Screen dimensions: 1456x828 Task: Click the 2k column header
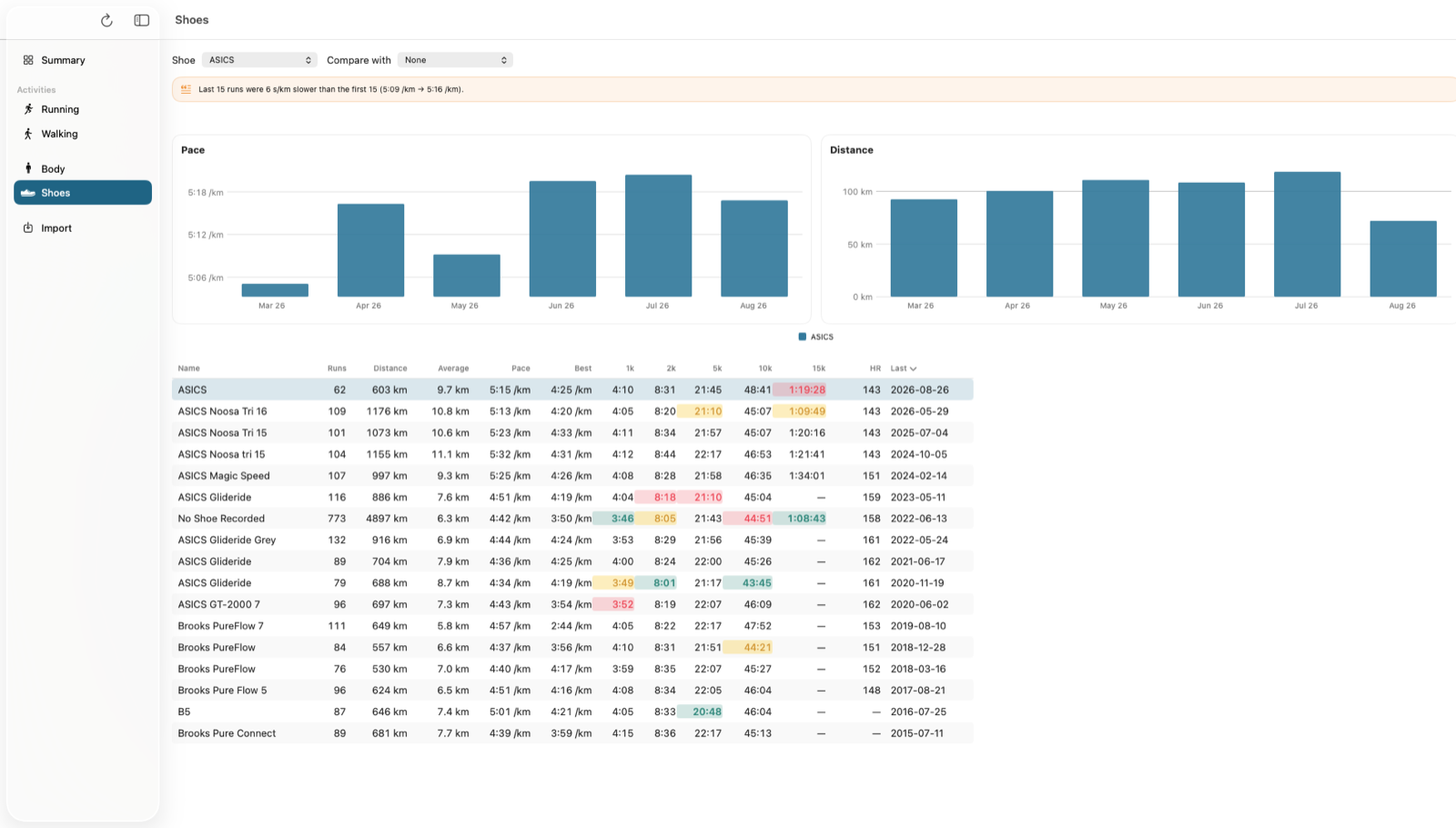671,369
